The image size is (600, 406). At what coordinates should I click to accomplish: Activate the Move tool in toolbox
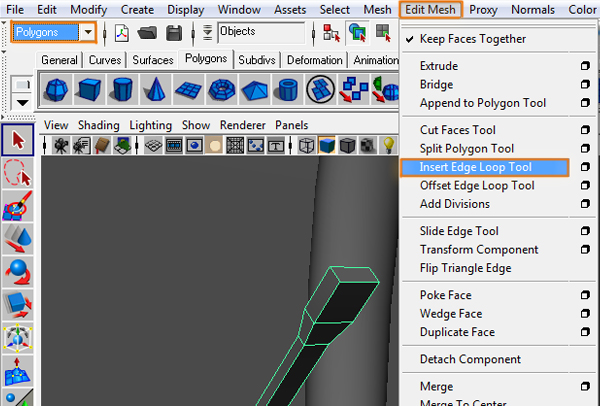click(x=18, y=239)
